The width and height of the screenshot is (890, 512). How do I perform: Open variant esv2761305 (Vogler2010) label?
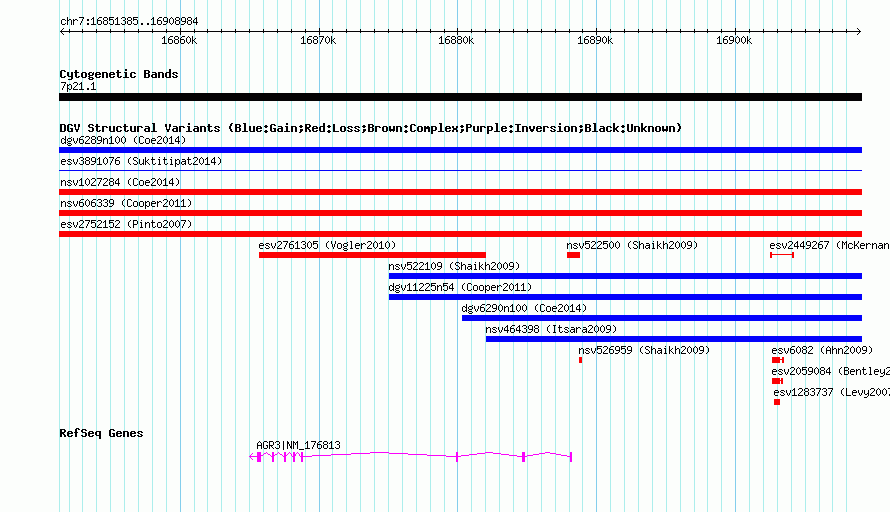[327, 245]
